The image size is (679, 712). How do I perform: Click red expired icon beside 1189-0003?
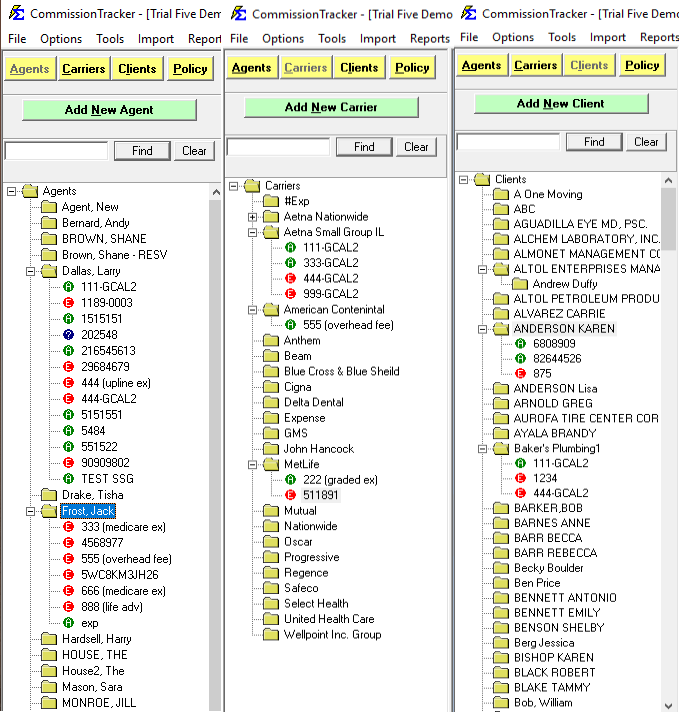point(69,302)
